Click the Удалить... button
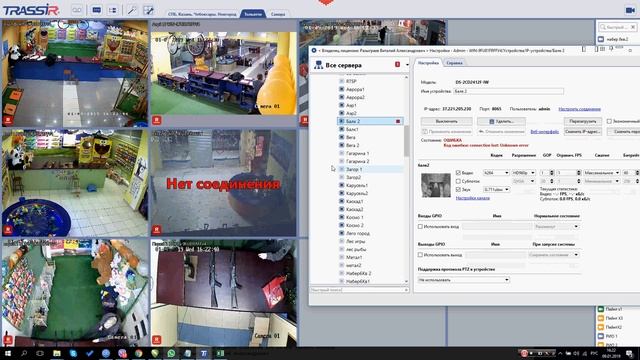Screen dimensions: 640x360 pos(501,121)
